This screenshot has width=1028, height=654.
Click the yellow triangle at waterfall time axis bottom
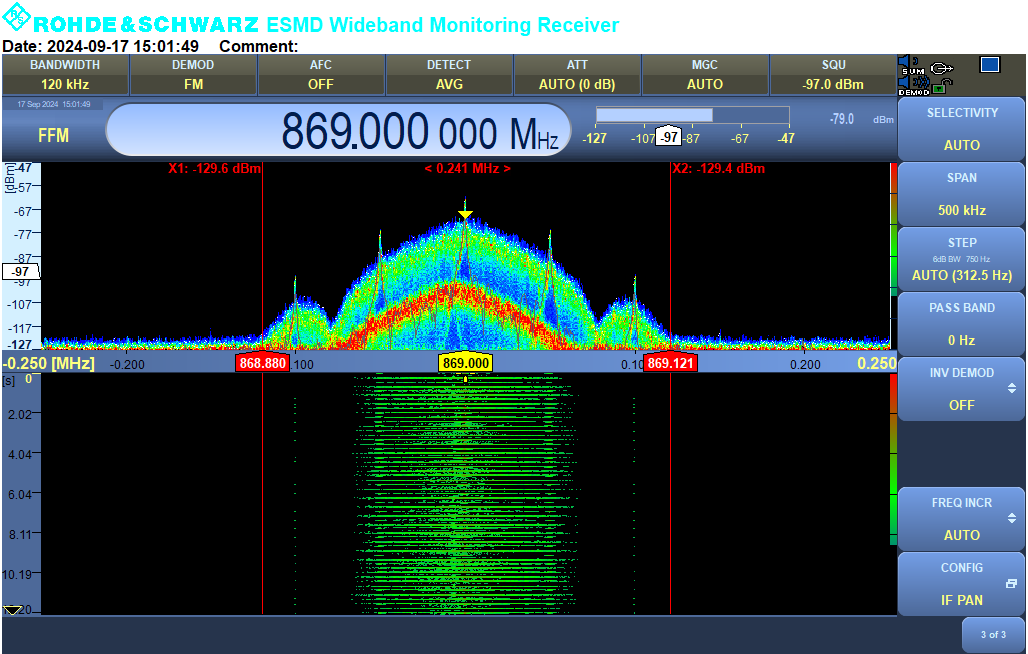click(x=11, y=610)
